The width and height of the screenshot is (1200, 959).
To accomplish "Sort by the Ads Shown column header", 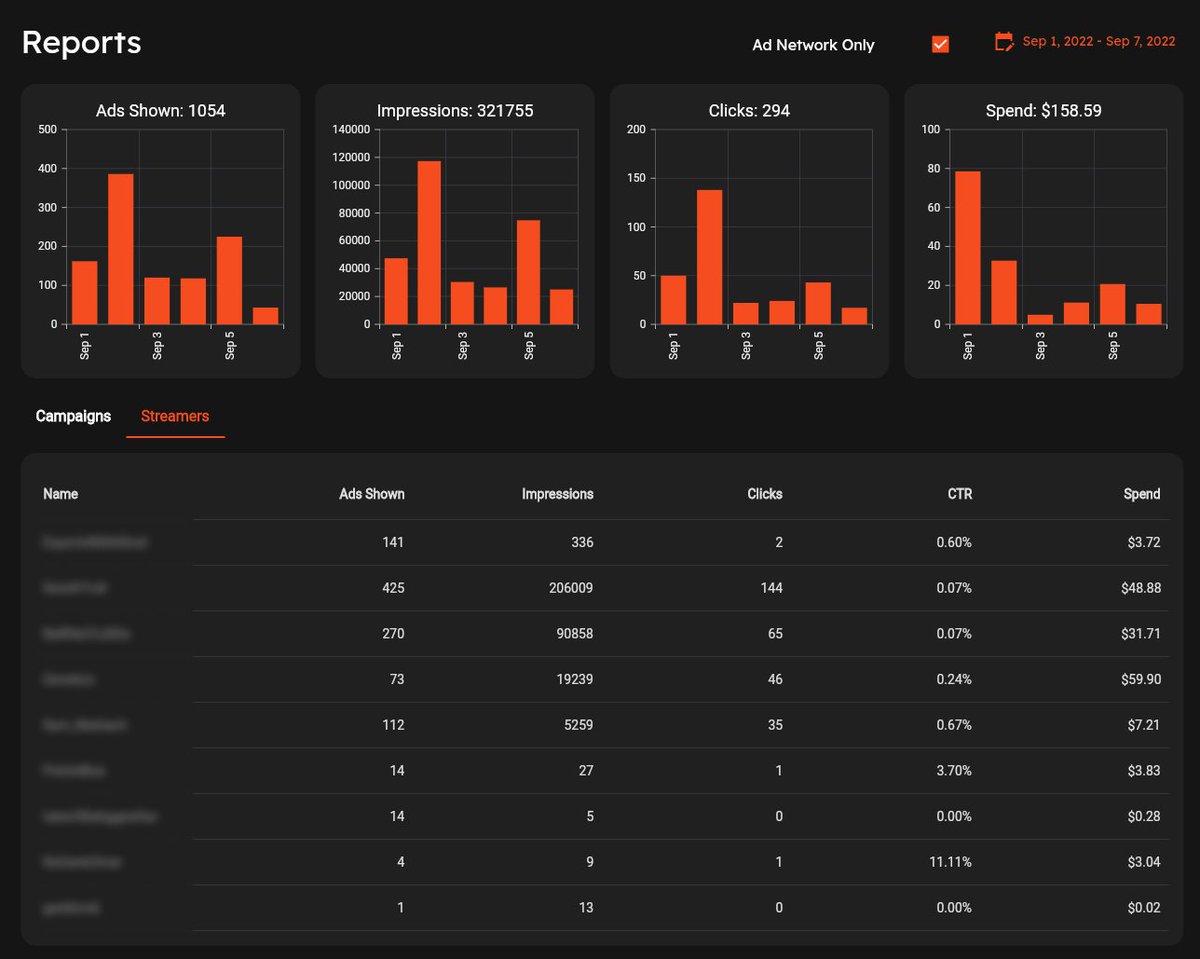I will 372,494.
